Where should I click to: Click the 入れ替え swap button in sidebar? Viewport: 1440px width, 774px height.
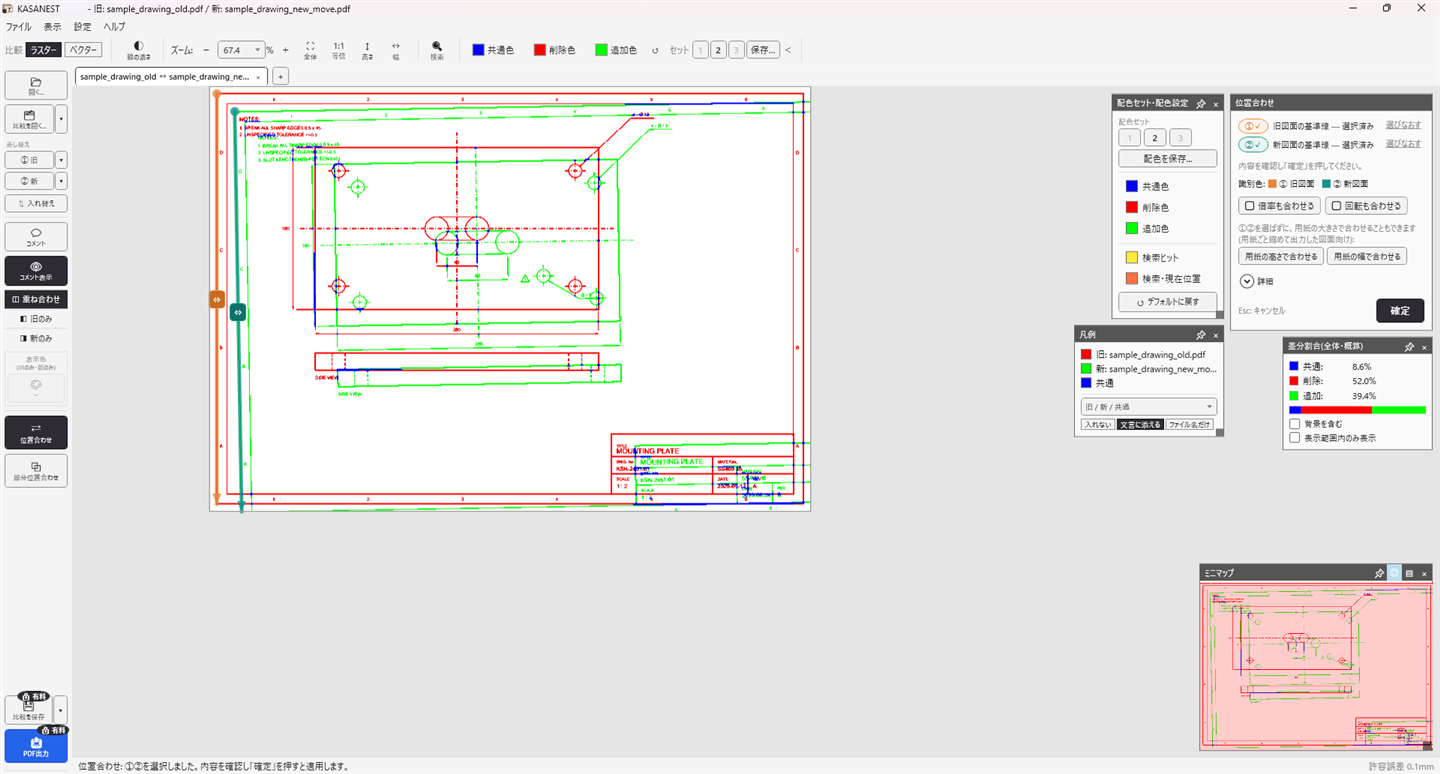coord(36,203)
